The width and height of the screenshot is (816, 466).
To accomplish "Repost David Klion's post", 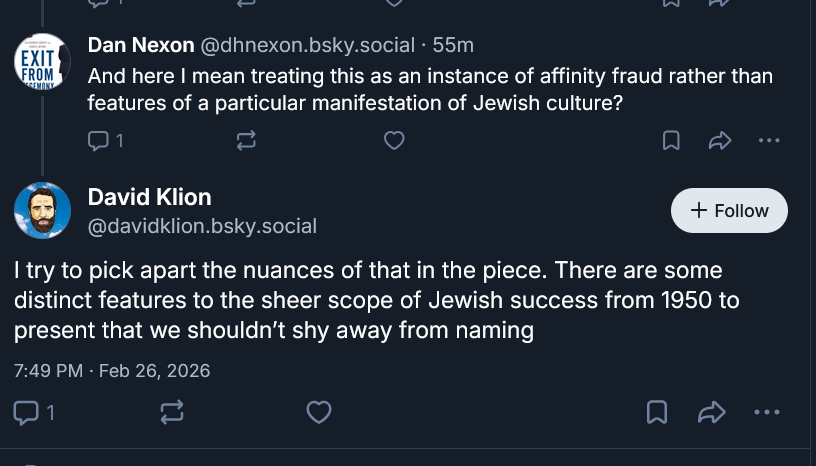I will click(x=170, y=411).
